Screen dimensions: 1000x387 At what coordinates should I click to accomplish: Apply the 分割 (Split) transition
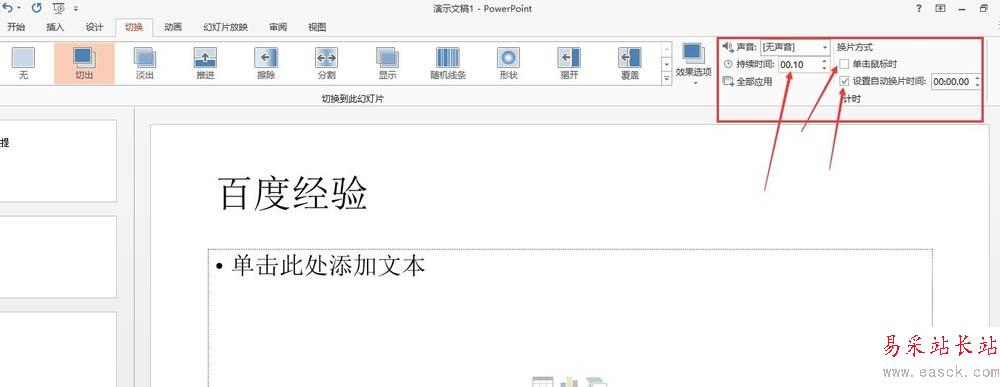[x=327, y=63]
